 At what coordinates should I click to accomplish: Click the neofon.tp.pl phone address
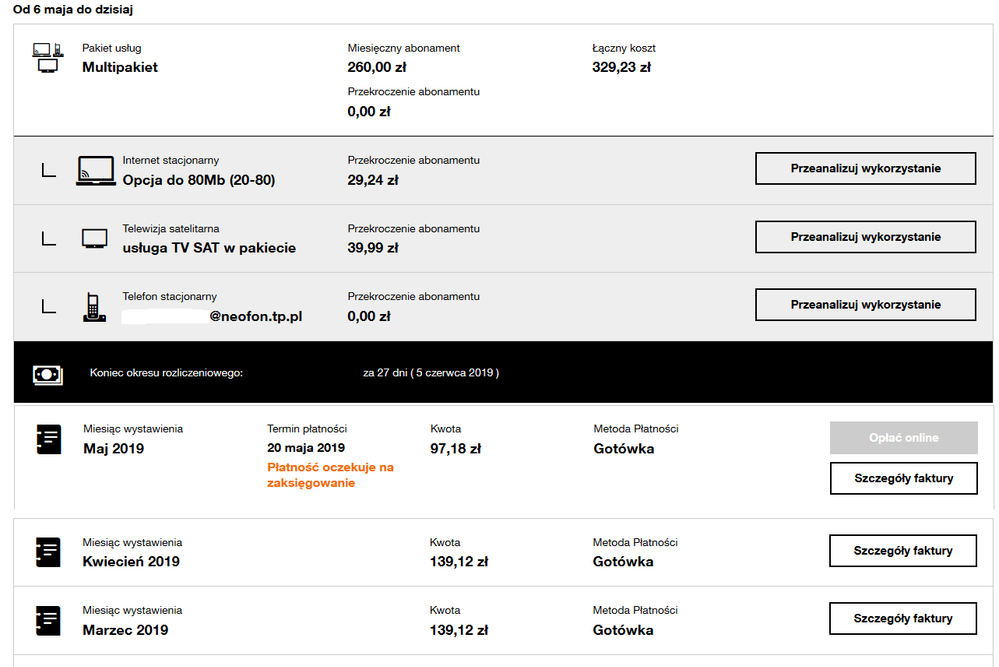pos(255,316)
